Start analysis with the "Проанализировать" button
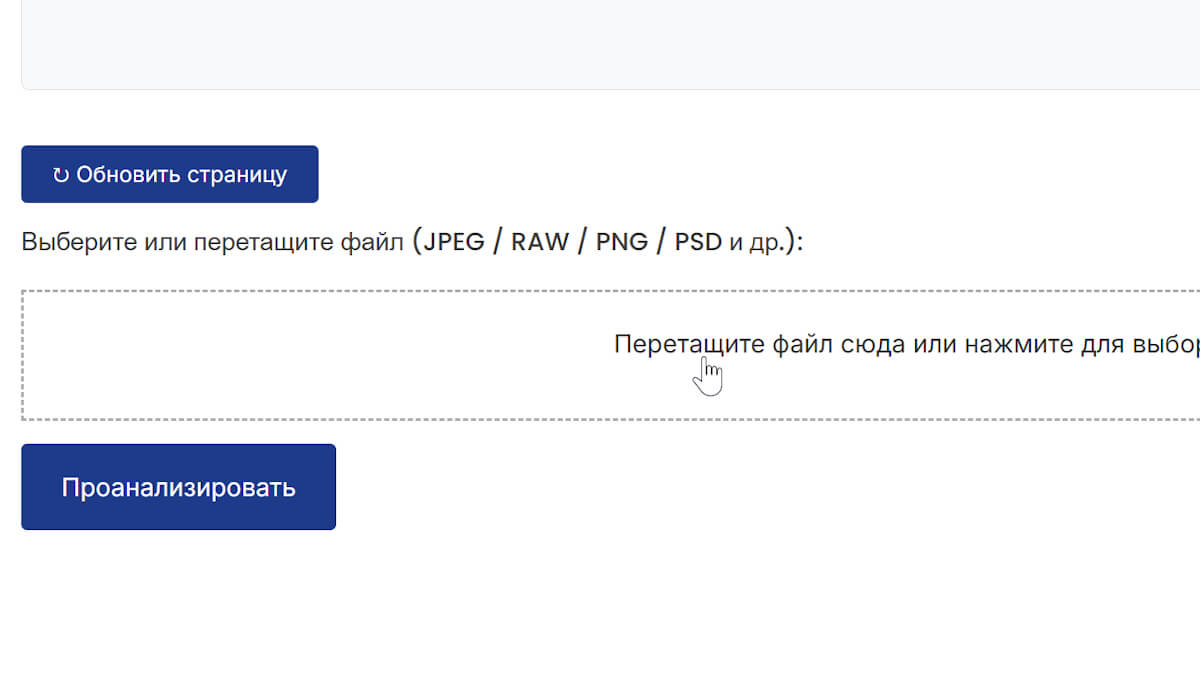The width and height of the screenshot is (1200, 700). click(178, 487)
